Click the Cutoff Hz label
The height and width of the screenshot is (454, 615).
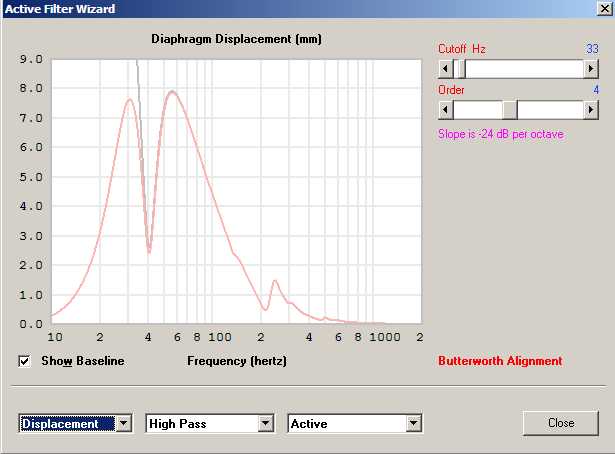click(x=462, y=49)
